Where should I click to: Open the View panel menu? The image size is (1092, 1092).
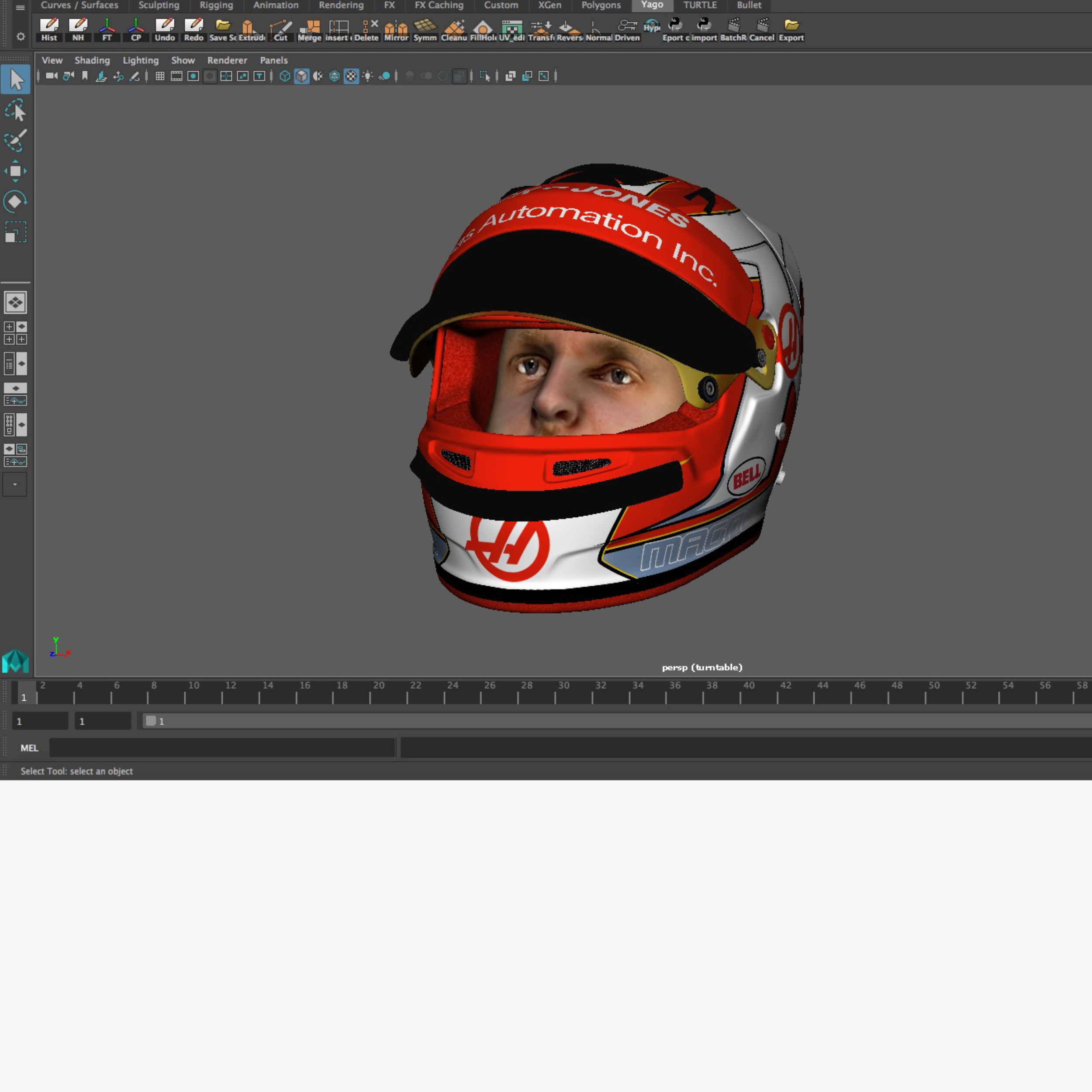pyautogui.click(x=52, y=60)
